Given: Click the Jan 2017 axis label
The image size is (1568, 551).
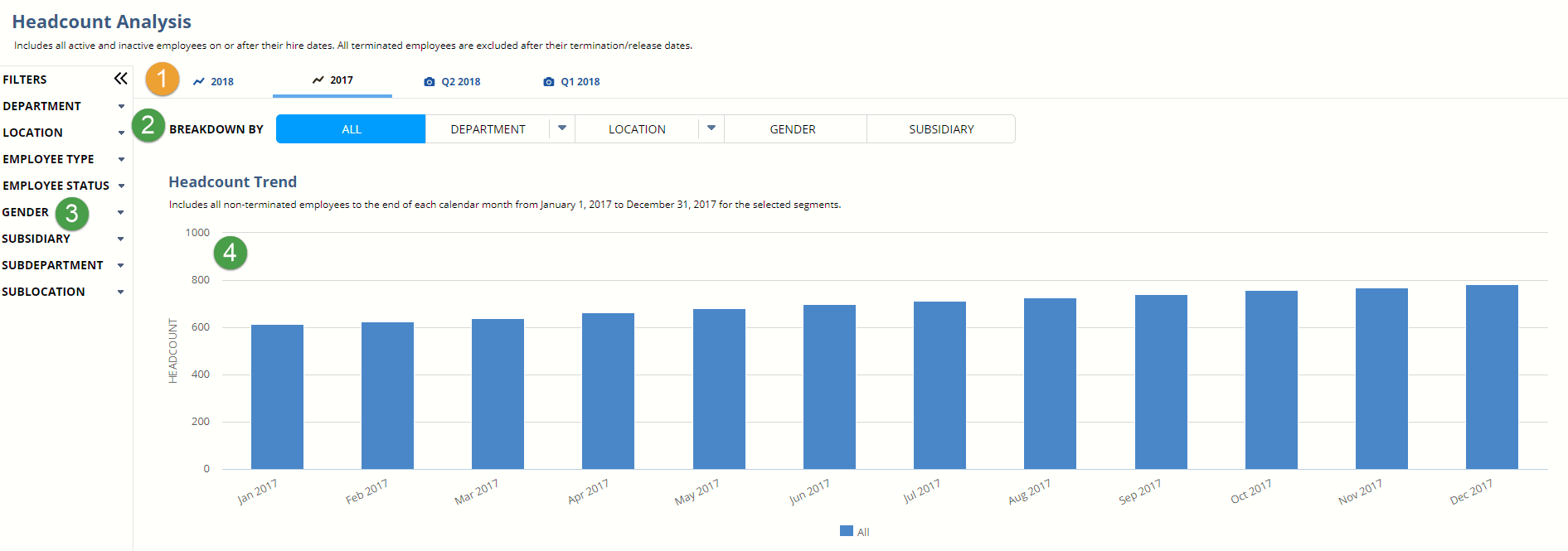Looking at the screenshot, I should coord(257,491).
